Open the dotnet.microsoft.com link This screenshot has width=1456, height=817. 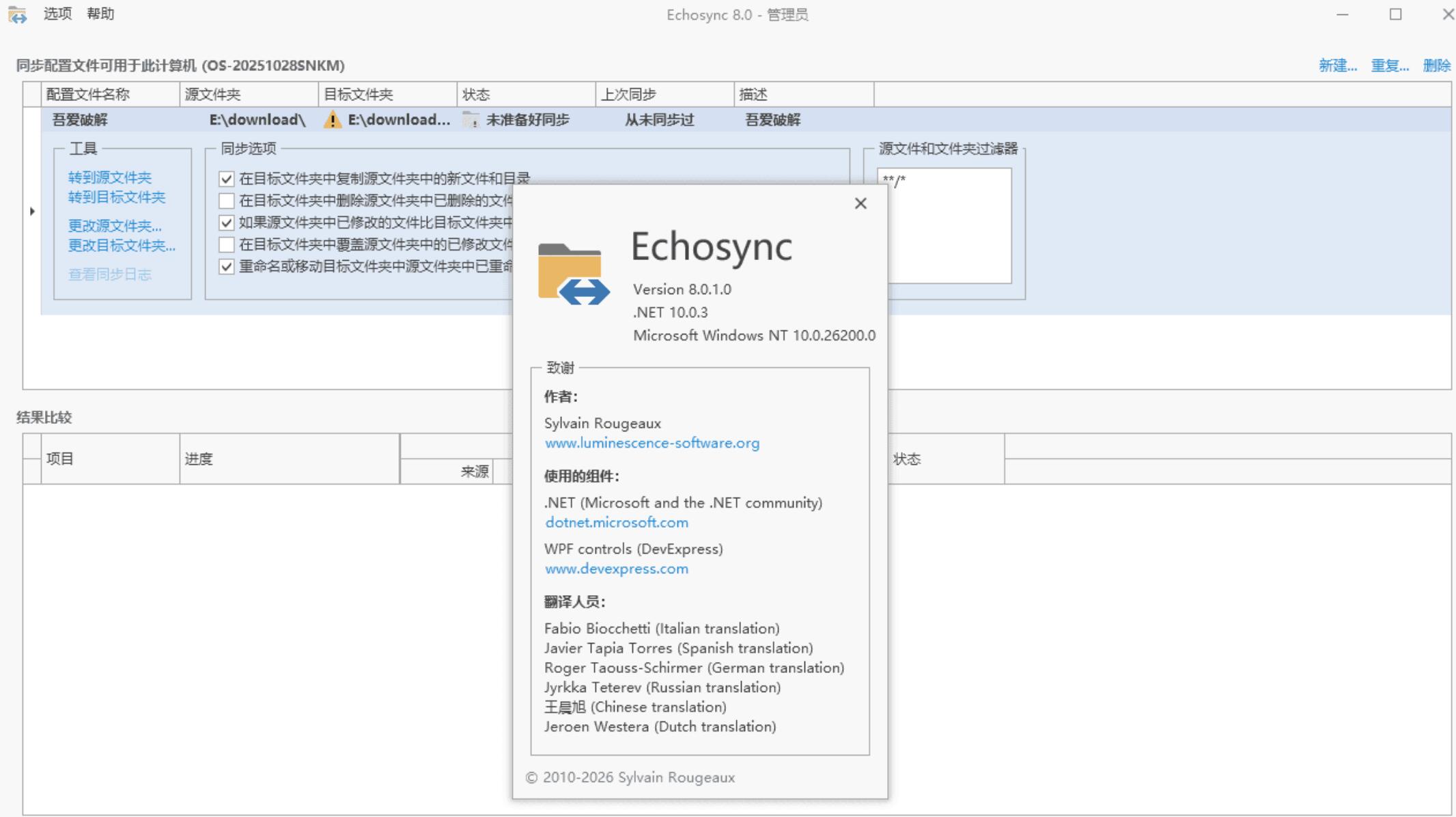point(616,522)
